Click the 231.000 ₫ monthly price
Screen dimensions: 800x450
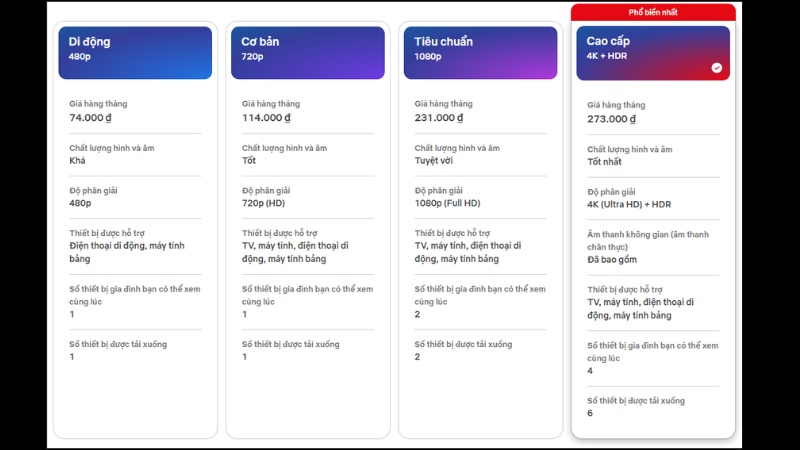439,117
